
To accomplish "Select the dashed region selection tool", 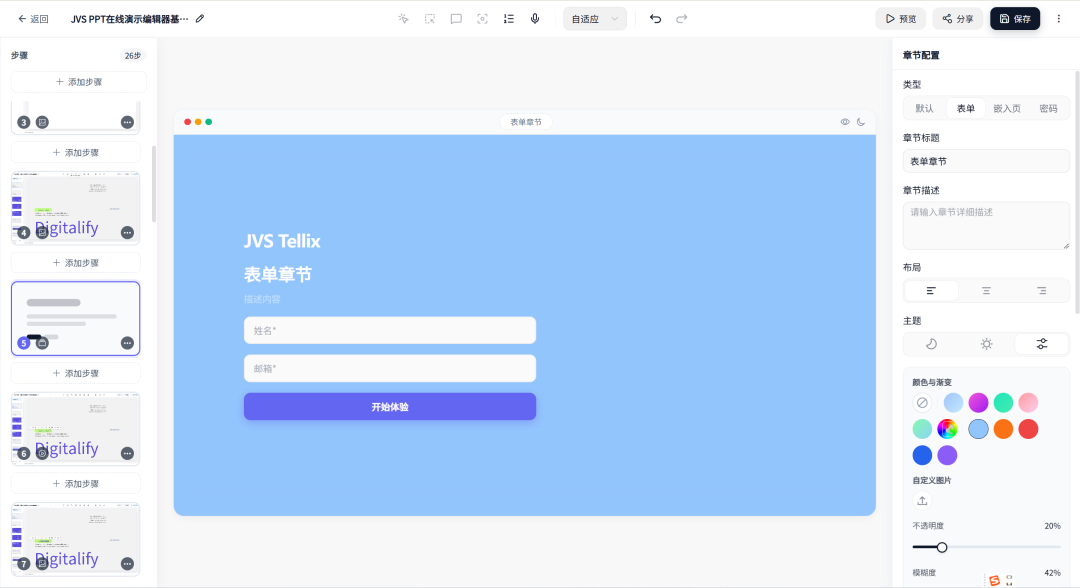I will [430, 19].
